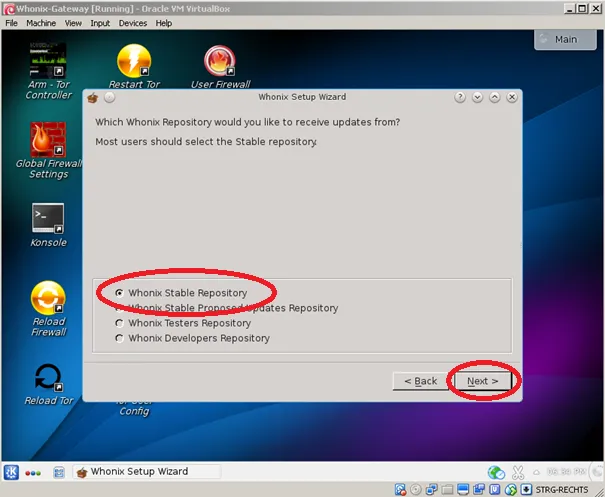Open the Devices menu
Viewport: 605px width, 497px height.
(133, 23)
